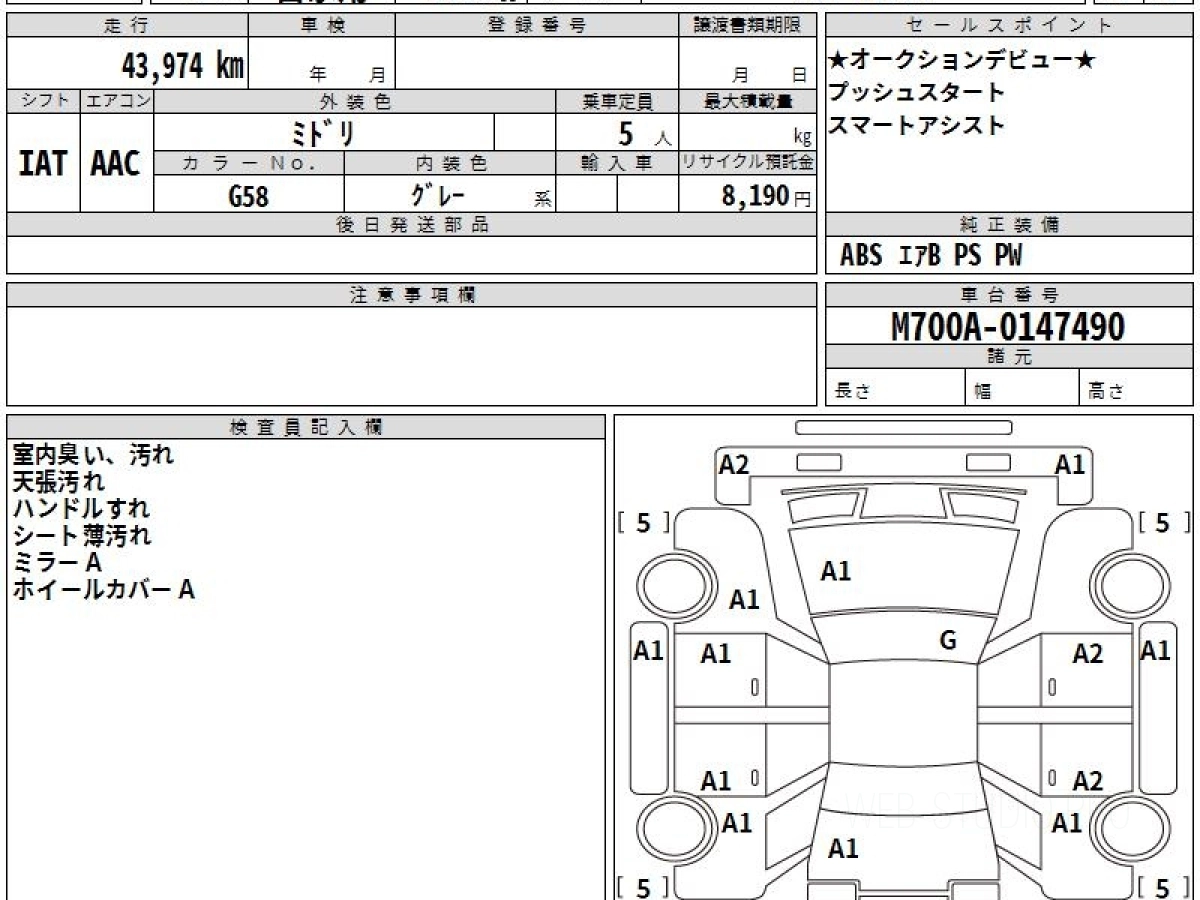The height and width of the screenshot is (900, 1200).
Task: Click the 乗車定員 header cell
Action: point(617,101)
